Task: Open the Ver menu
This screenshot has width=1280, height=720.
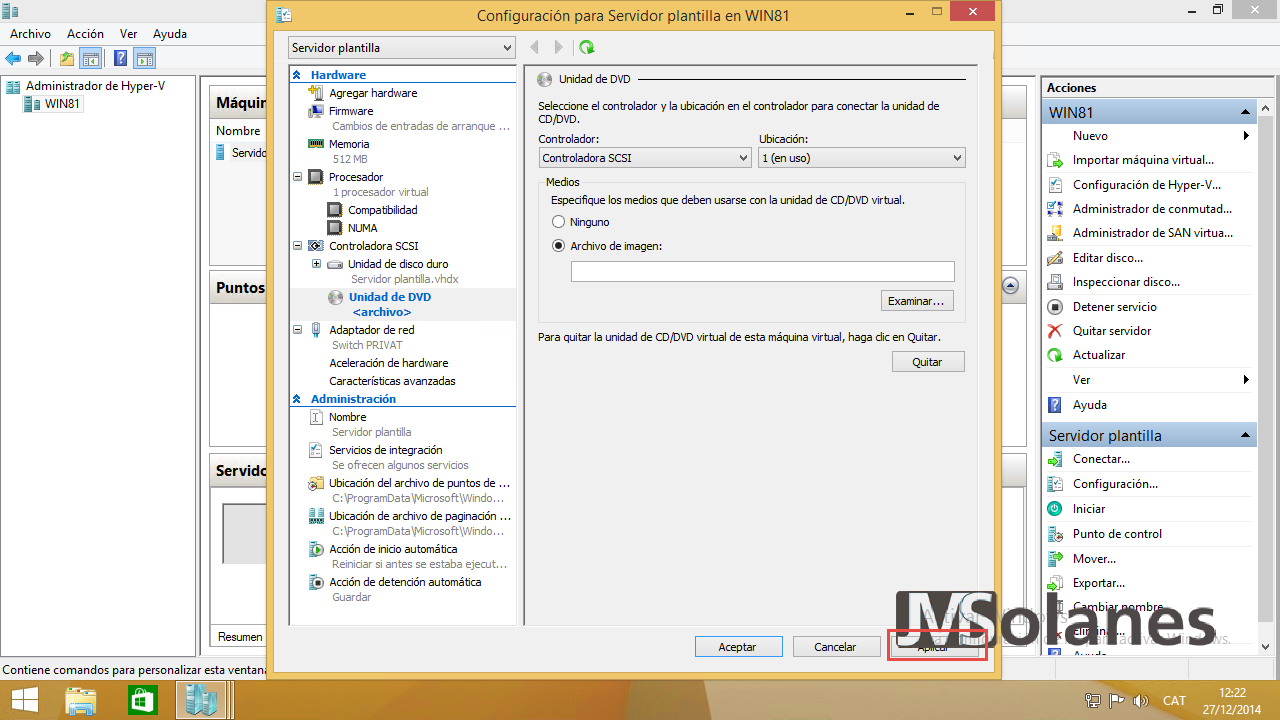Action: tap(128, 34)
